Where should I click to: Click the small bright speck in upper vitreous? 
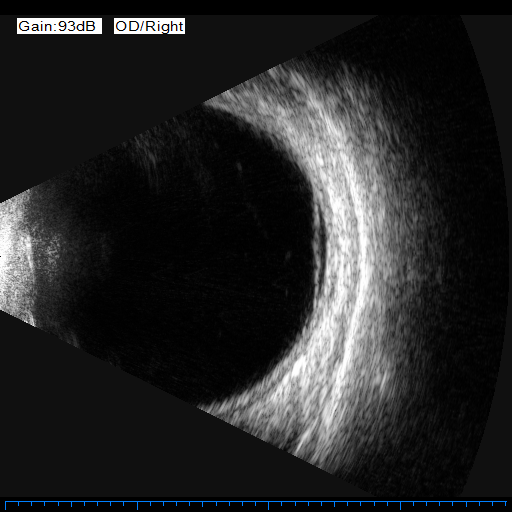(x=239, y=166)
